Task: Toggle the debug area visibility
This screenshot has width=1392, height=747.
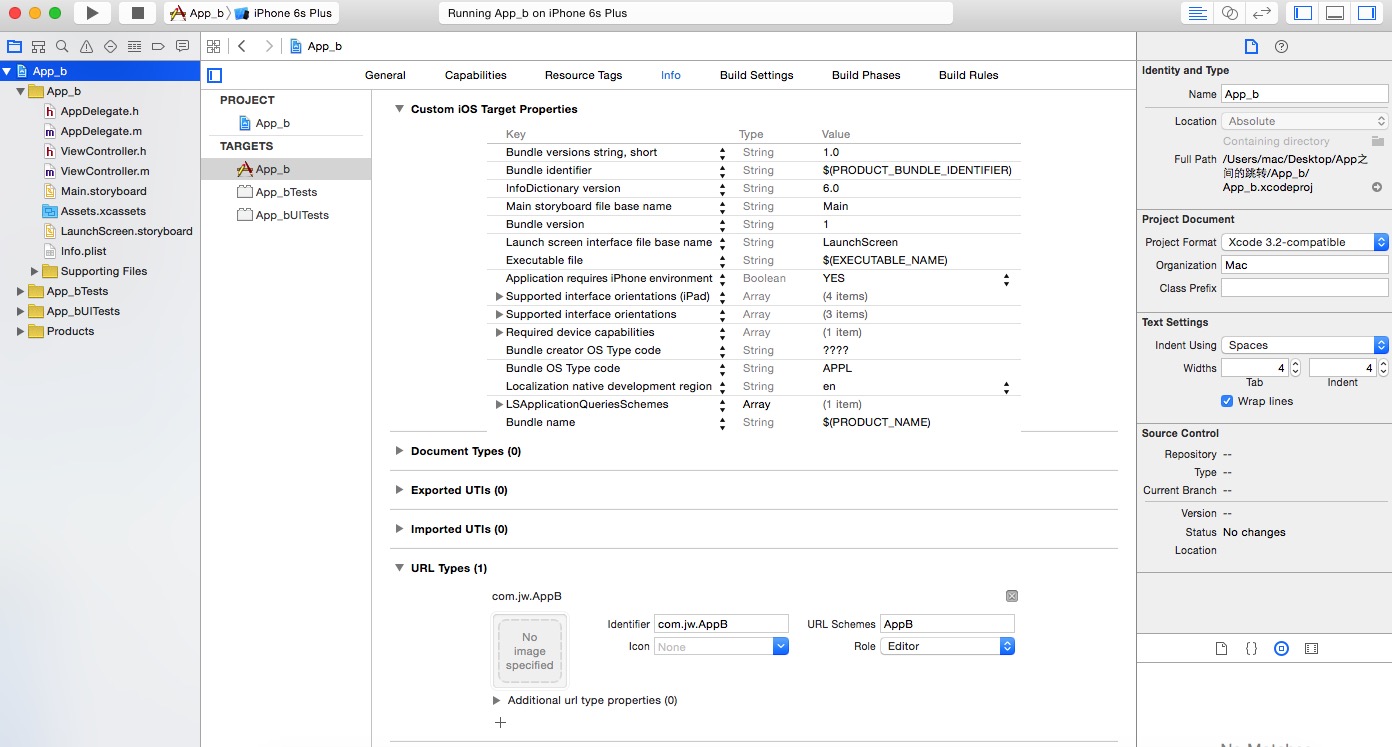Action: (1334, 13)
